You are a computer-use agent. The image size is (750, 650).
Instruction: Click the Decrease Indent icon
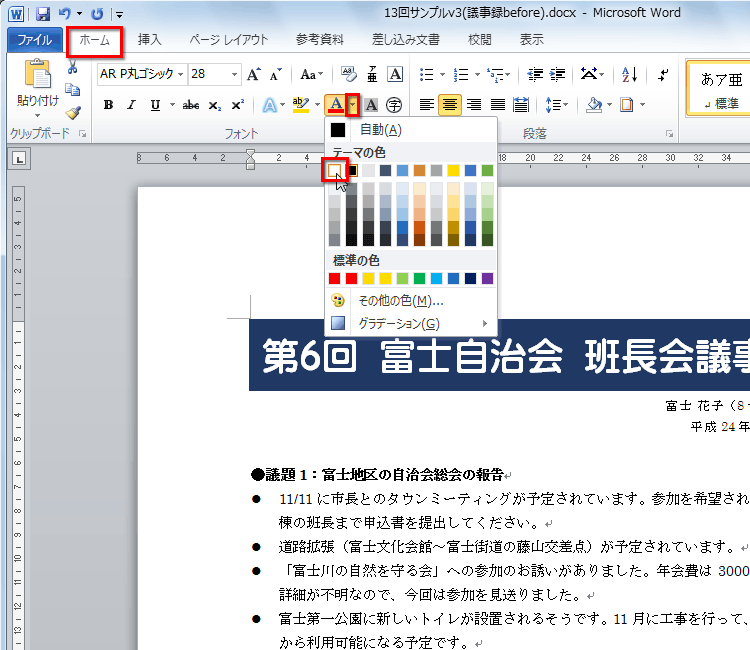(535, 75)
